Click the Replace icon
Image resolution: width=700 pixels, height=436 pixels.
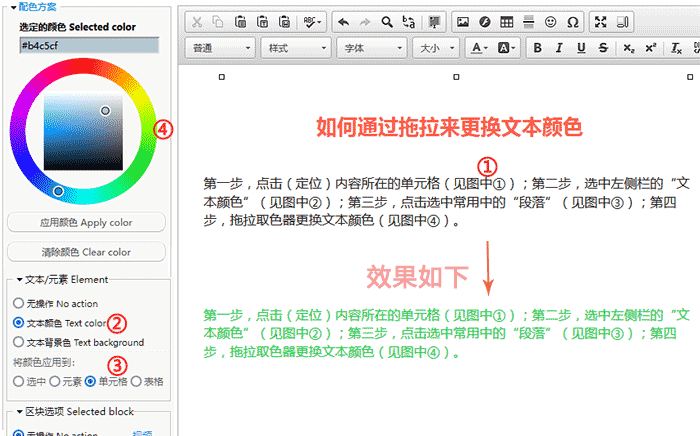[x=408, y=22]
